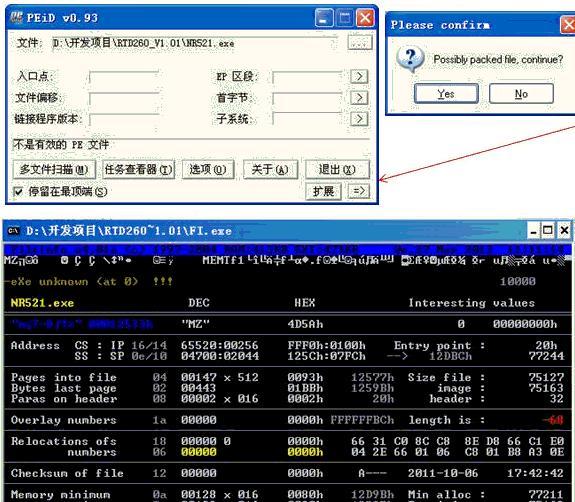
Task: Close the PEiD window
Action: pos(365,18)
